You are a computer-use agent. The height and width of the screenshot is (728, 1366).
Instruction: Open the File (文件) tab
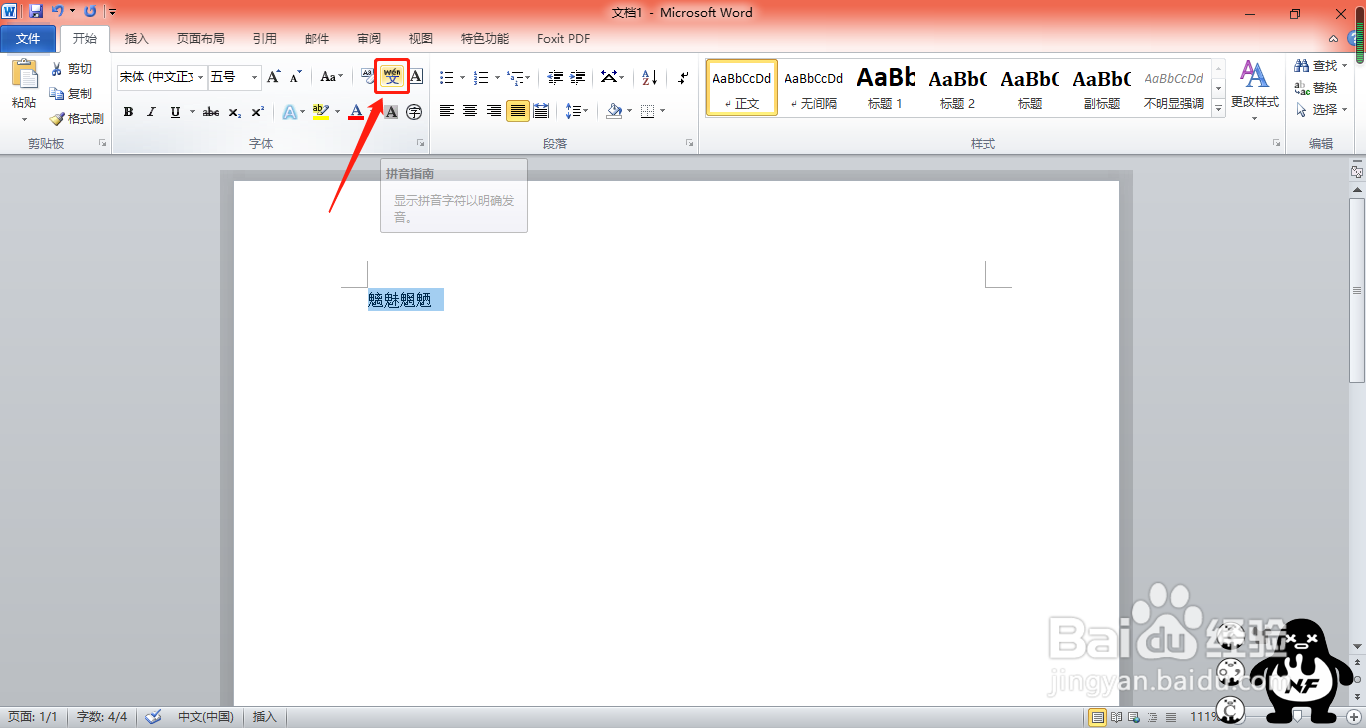click(x=28, y=39)
